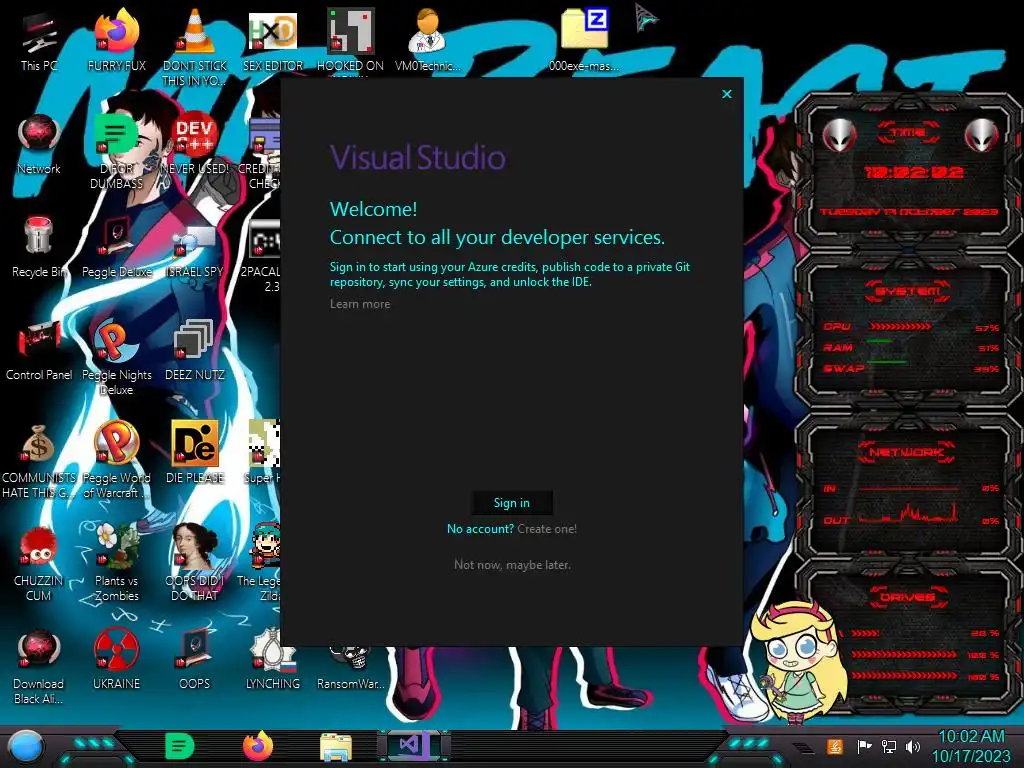The height and width of the screenshot is (768, 1024).
Task: Open the volume speaker tray icon
Action: [x=913, y=746]
